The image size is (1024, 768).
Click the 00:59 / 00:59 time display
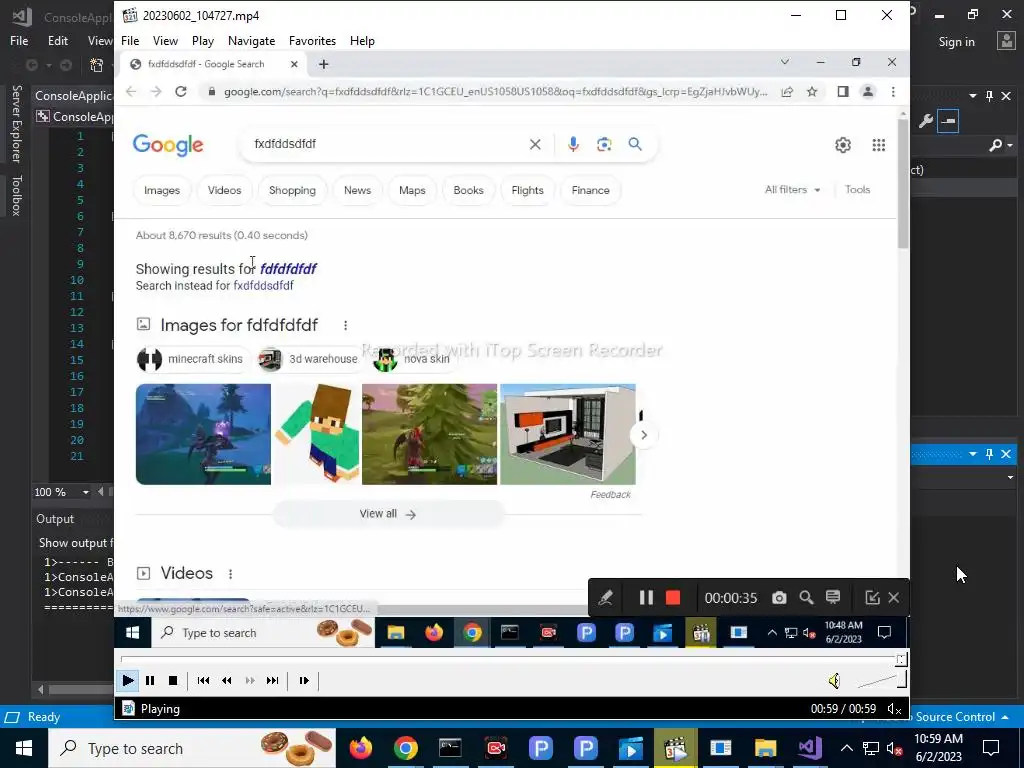[x=843, y=709]
